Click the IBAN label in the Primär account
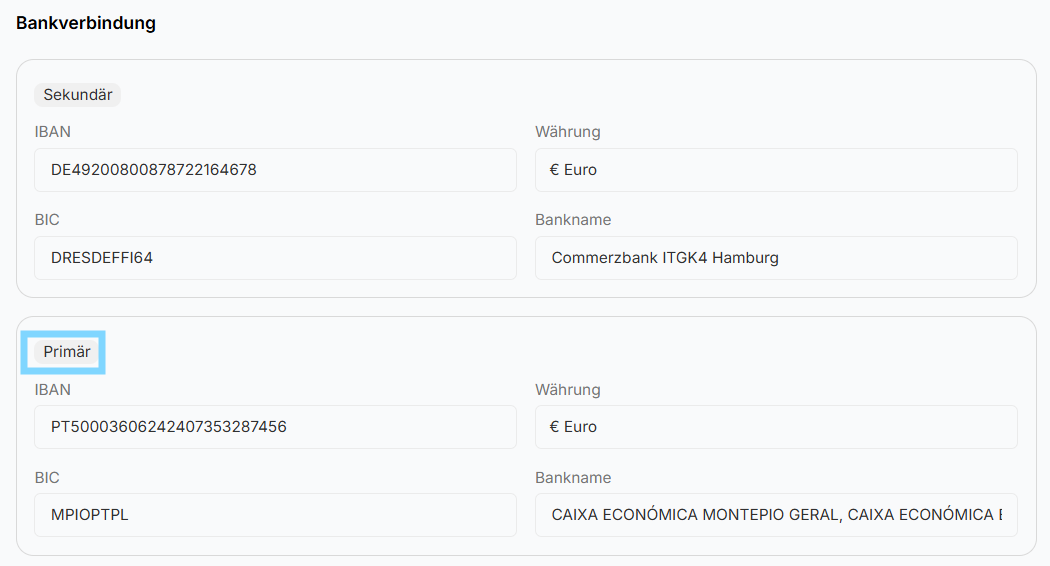 [52, 390]
